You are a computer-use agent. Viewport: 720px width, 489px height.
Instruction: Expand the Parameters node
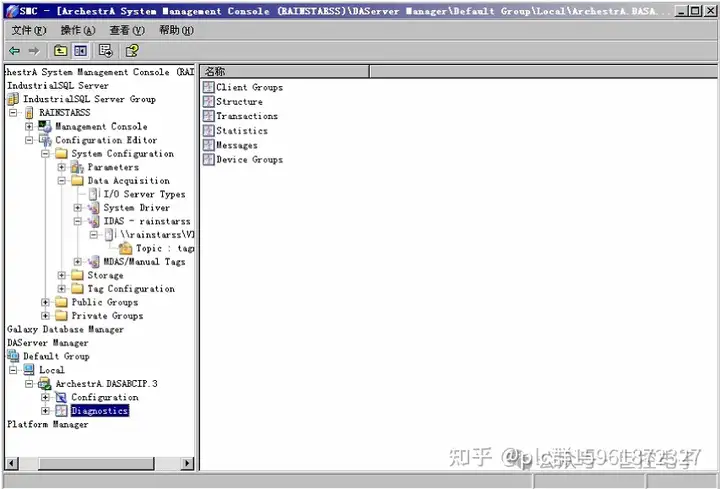[62, 167]
